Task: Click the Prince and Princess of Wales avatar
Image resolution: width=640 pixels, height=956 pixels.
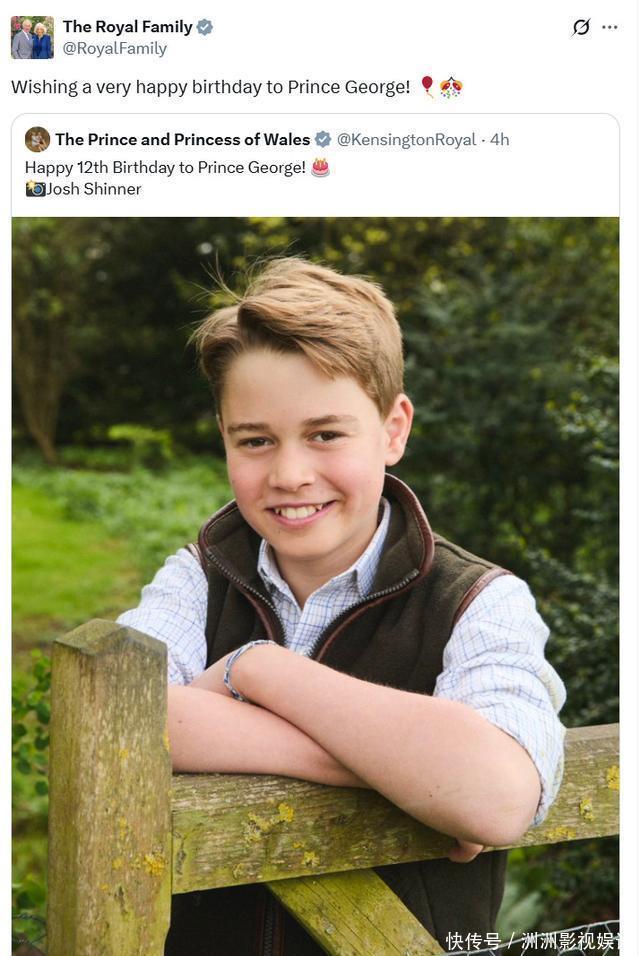Action: point(37,139)
